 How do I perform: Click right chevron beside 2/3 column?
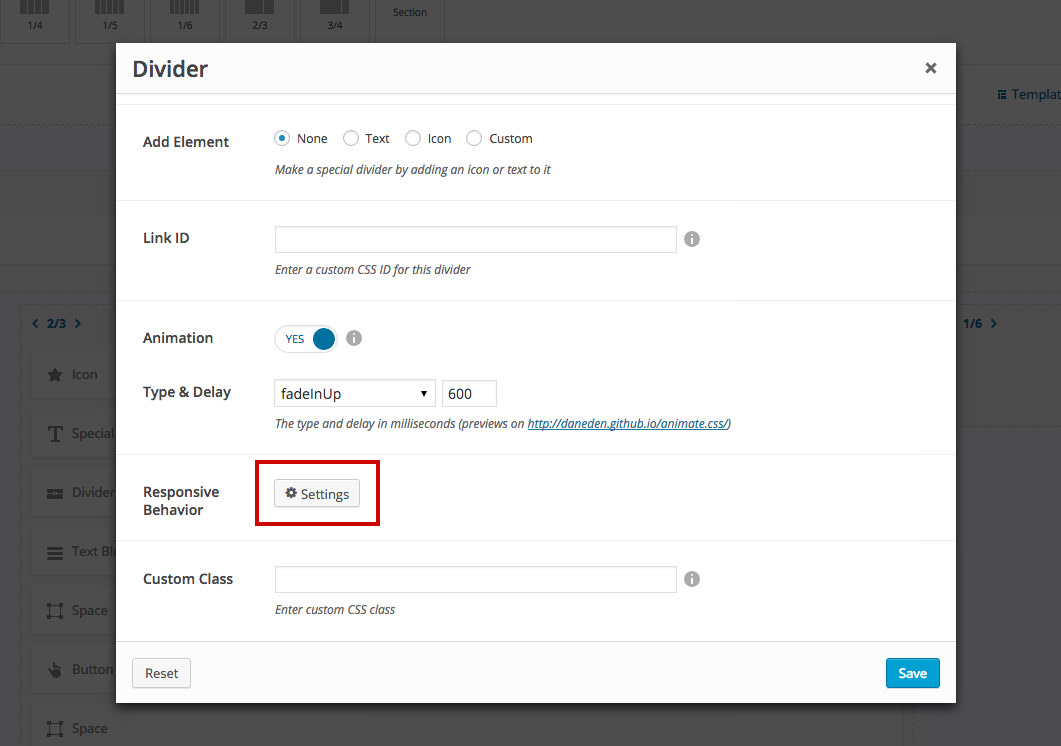[x=78, y=324]
